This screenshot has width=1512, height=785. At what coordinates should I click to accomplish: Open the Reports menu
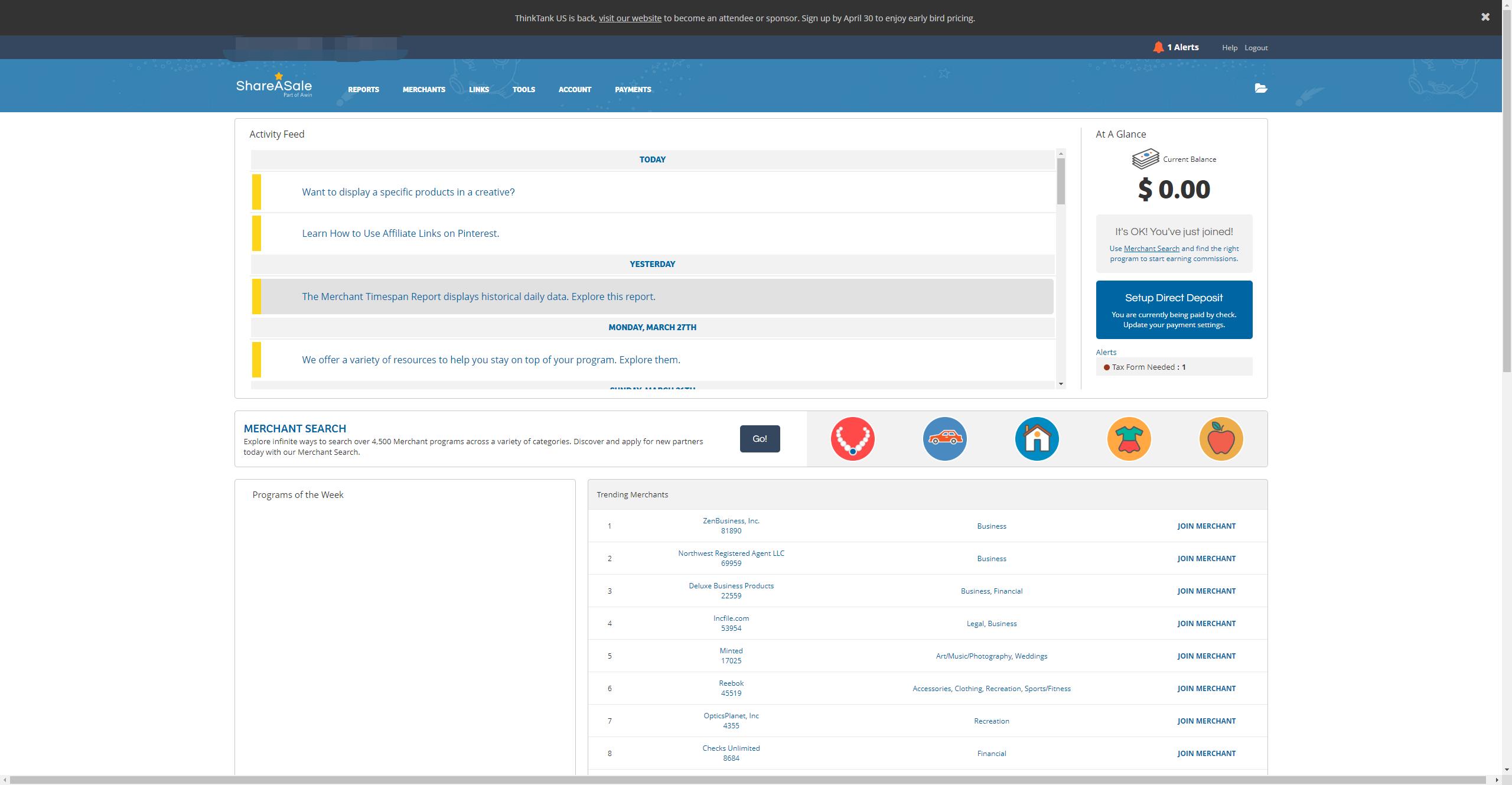tap(363, 89)
